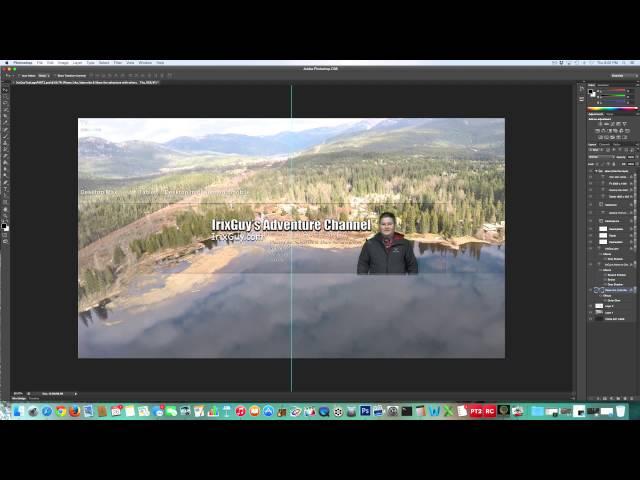Open the layer blend mode dropdown
The width and height of the screenshot is (640, 480).
pos(601,157)
